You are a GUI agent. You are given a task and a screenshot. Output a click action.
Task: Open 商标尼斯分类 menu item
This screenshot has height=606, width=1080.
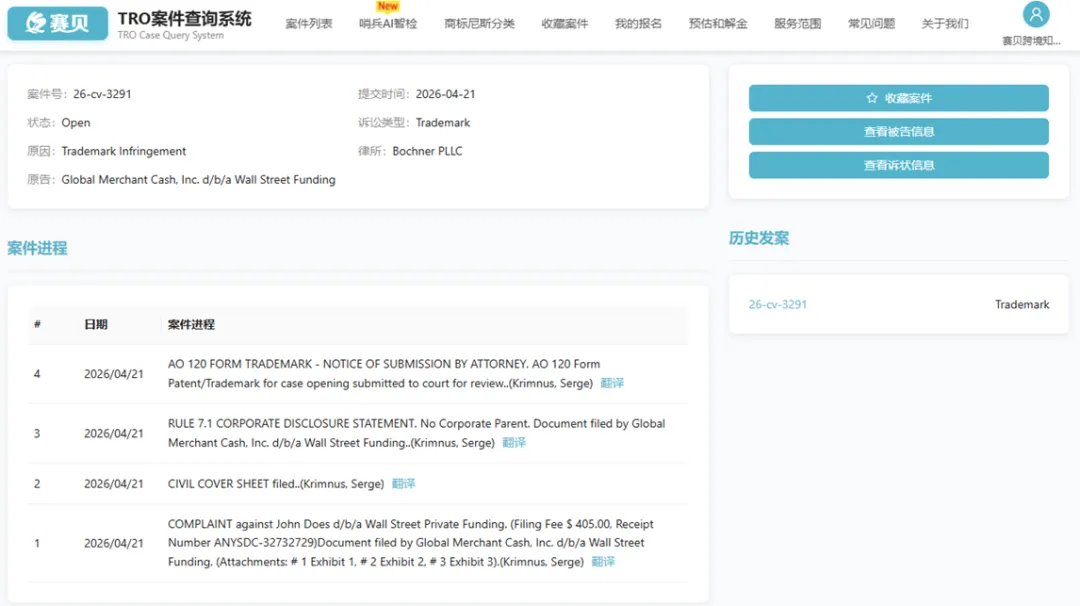[x=479, y=23]
